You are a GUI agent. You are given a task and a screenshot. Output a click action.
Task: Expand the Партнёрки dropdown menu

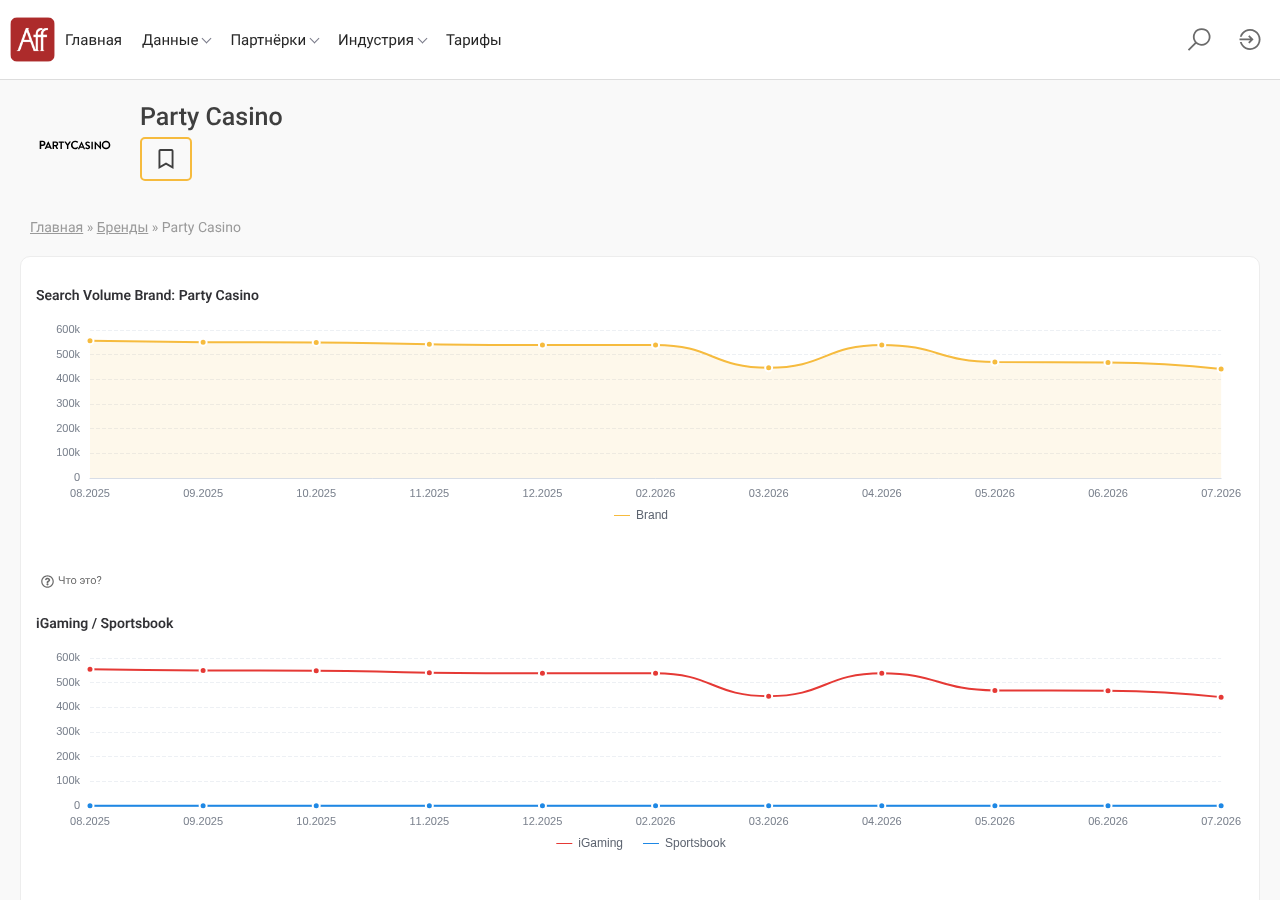(275, 40)
